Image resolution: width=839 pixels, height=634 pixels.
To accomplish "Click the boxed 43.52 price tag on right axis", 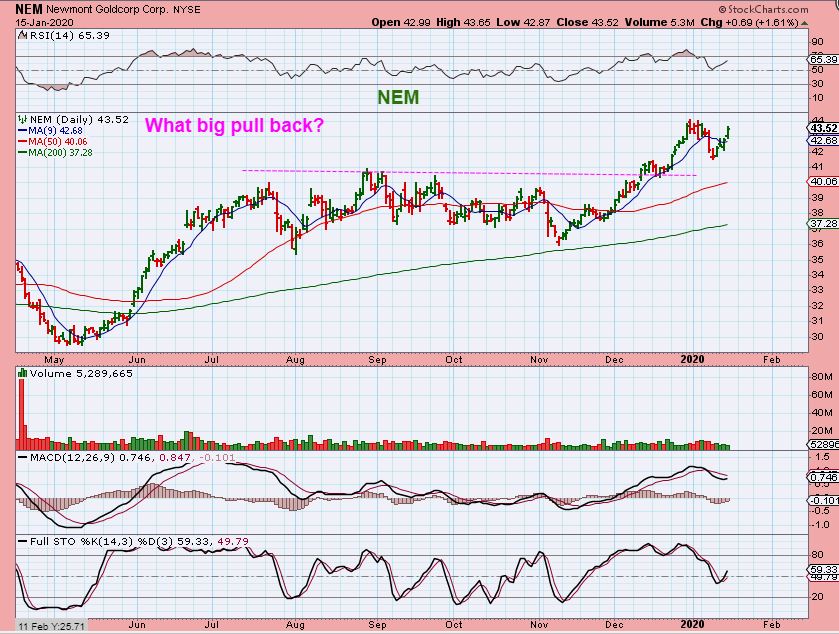I will coord(822,128).
